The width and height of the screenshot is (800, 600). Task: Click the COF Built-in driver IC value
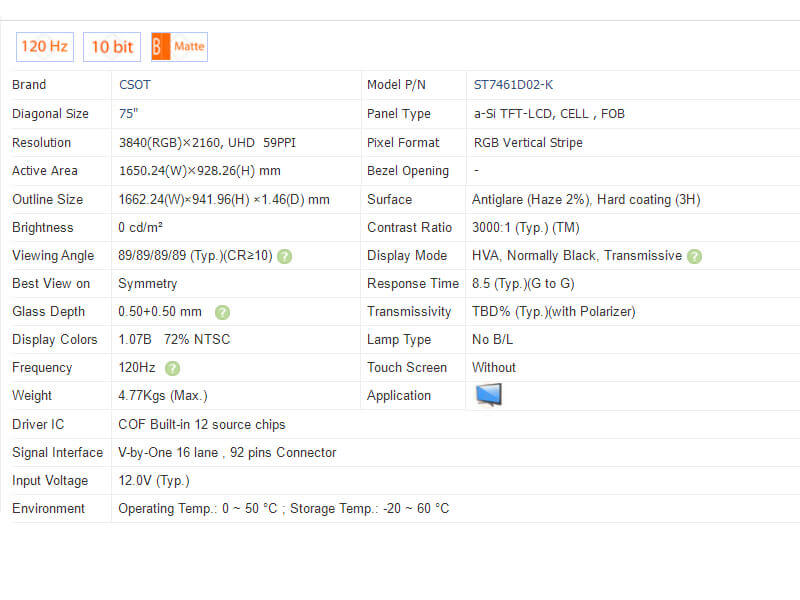point(202,425)
